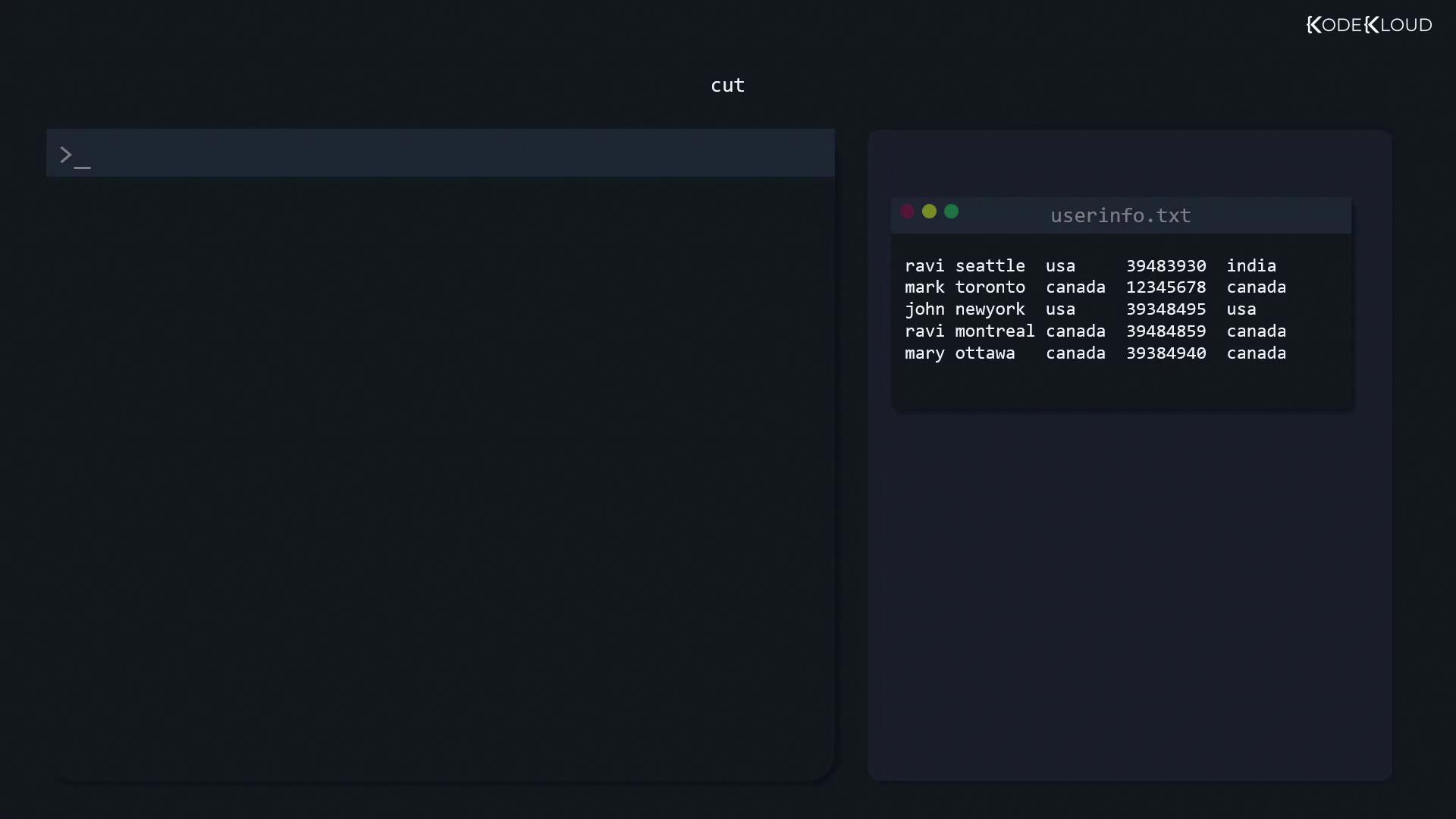Click "mary" in the last row
Screen dimensions: 1456x819
[x=924, y=353]
